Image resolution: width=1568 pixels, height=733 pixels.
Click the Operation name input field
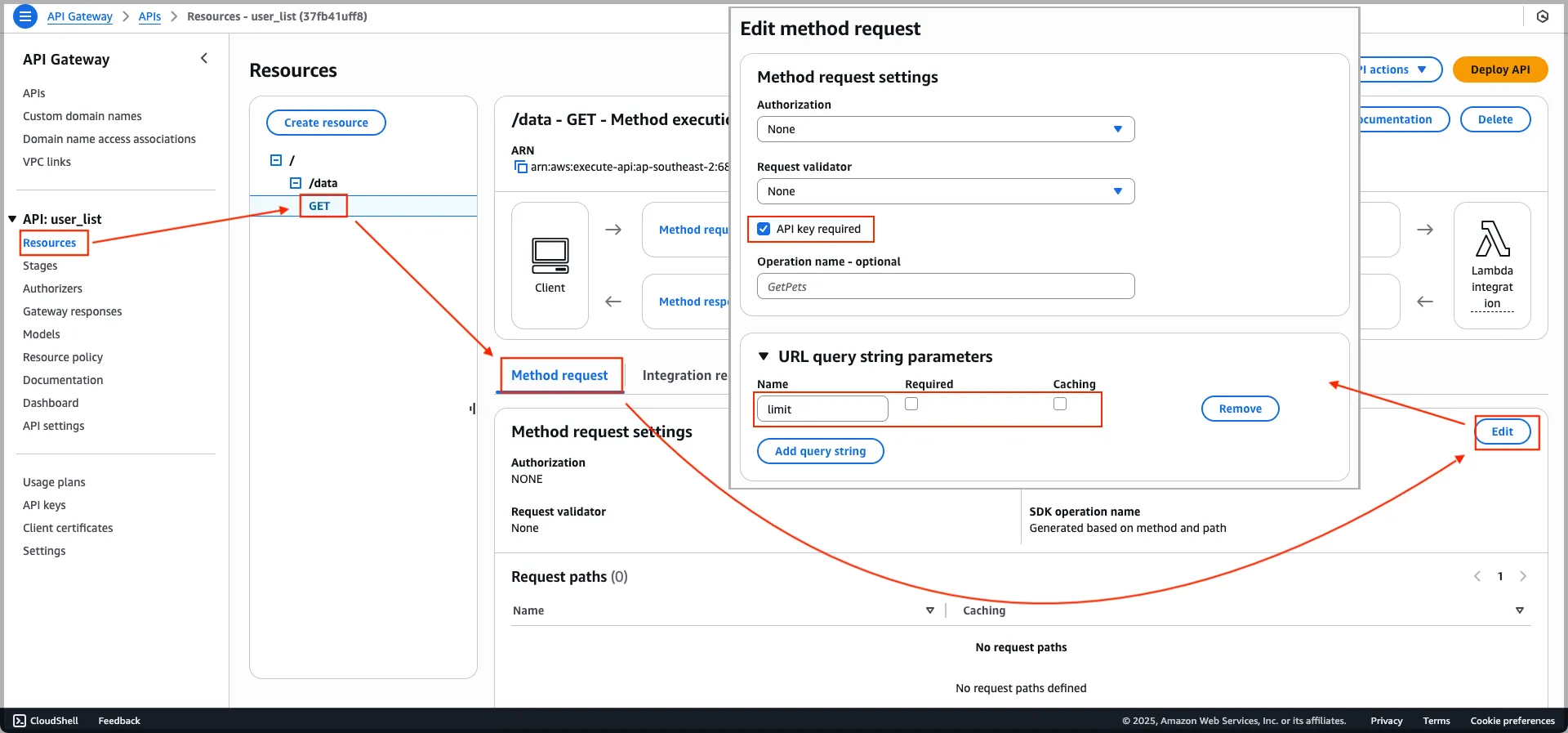[x=945, y=287]
